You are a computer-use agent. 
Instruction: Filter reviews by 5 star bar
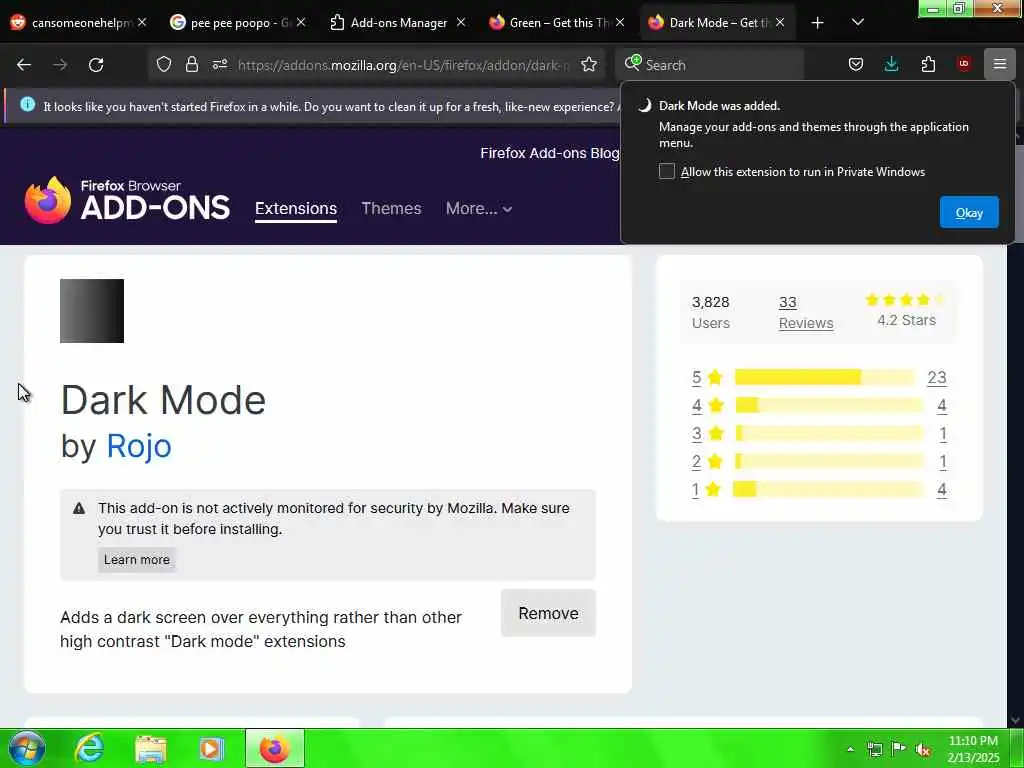(x=825, y=377)
